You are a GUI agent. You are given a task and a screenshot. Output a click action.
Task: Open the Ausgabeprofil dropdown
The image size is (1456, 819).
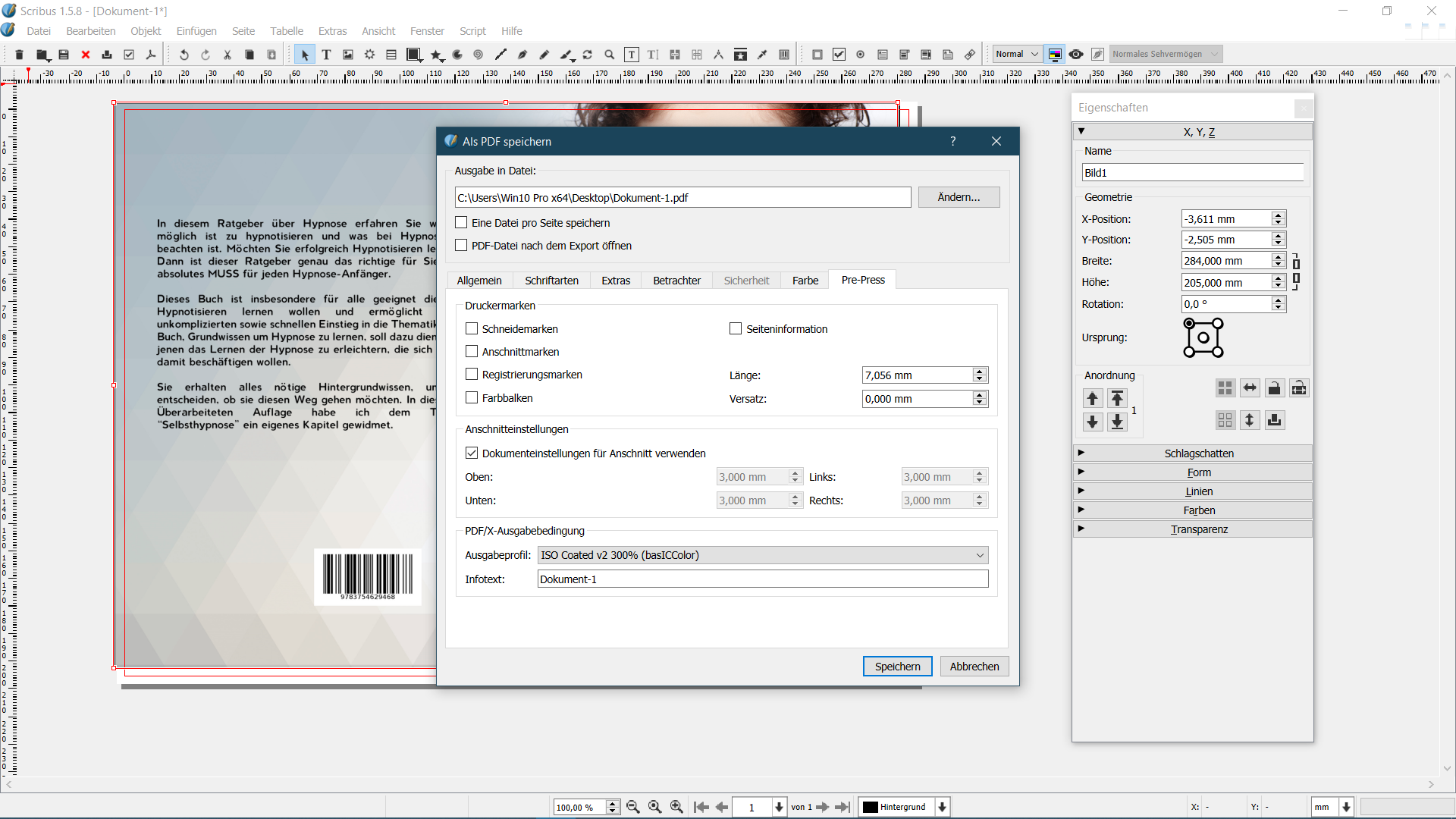pos(762,555)
